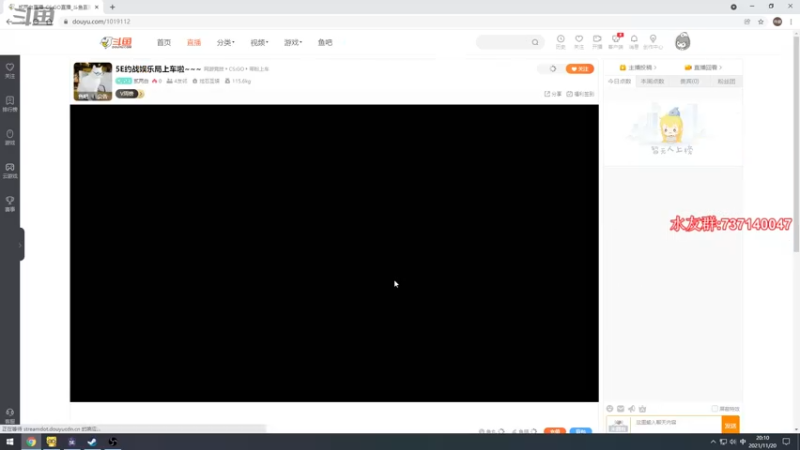Click orange button below the video player
Viewport: 800px width, 450px height.
coord(555,431)
